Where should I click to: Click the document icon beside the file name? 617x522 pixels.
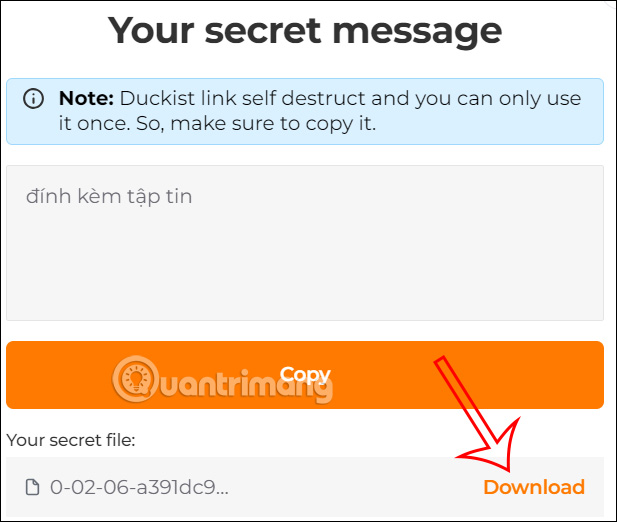coord(32,487)
